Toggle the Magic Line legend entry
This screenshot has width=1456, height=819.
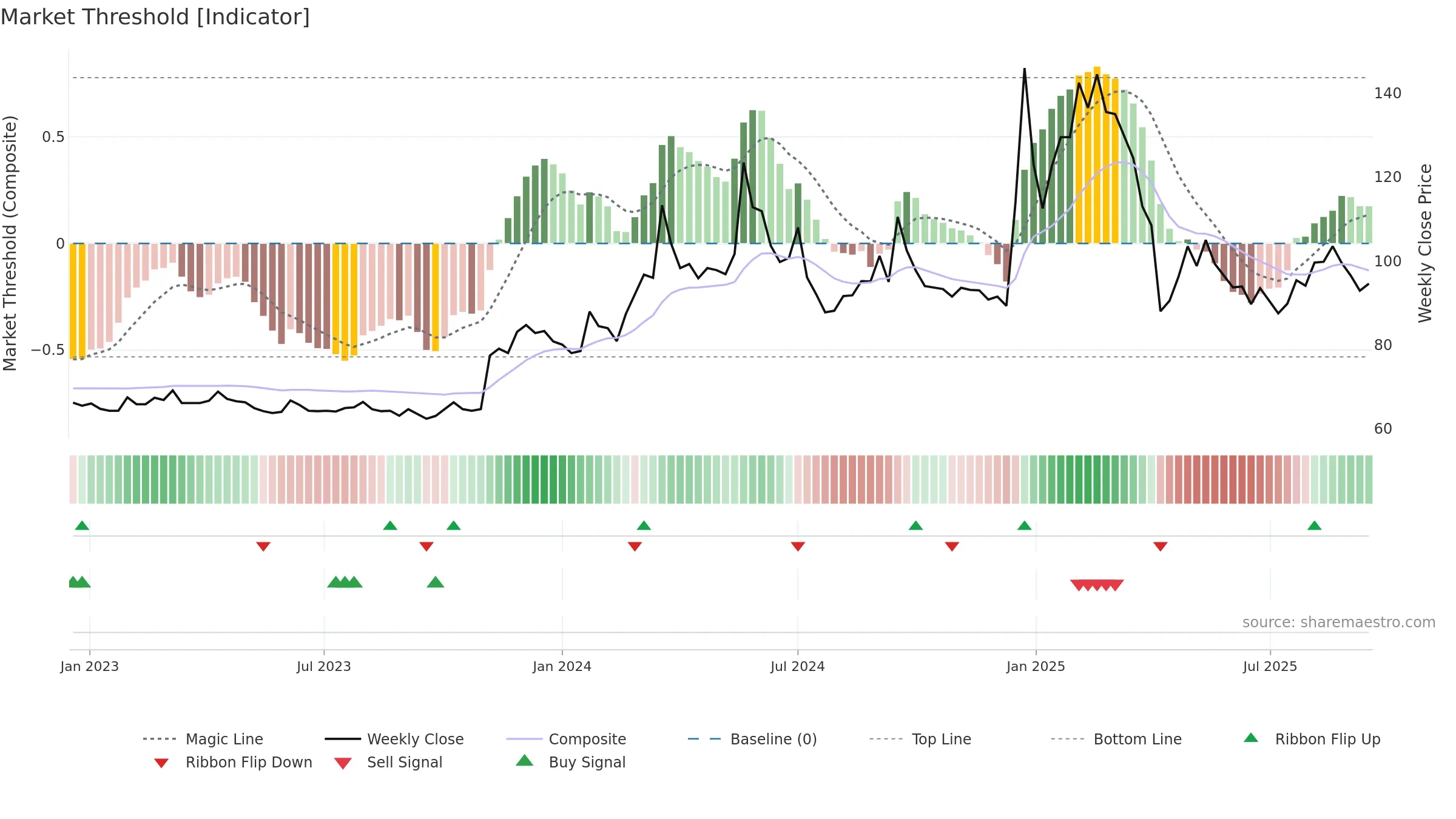[203, 739]
